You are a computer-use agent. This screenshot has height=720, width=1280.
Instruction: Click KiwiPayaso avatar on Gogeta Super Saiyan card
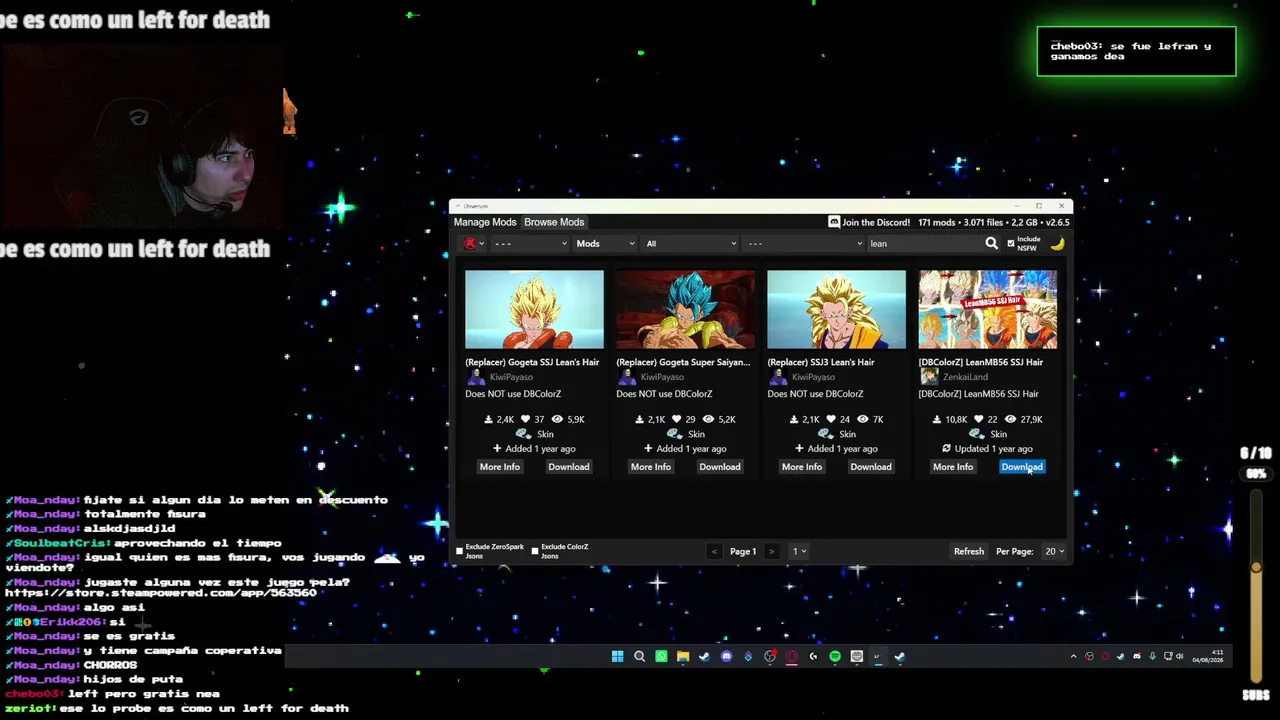627,377
